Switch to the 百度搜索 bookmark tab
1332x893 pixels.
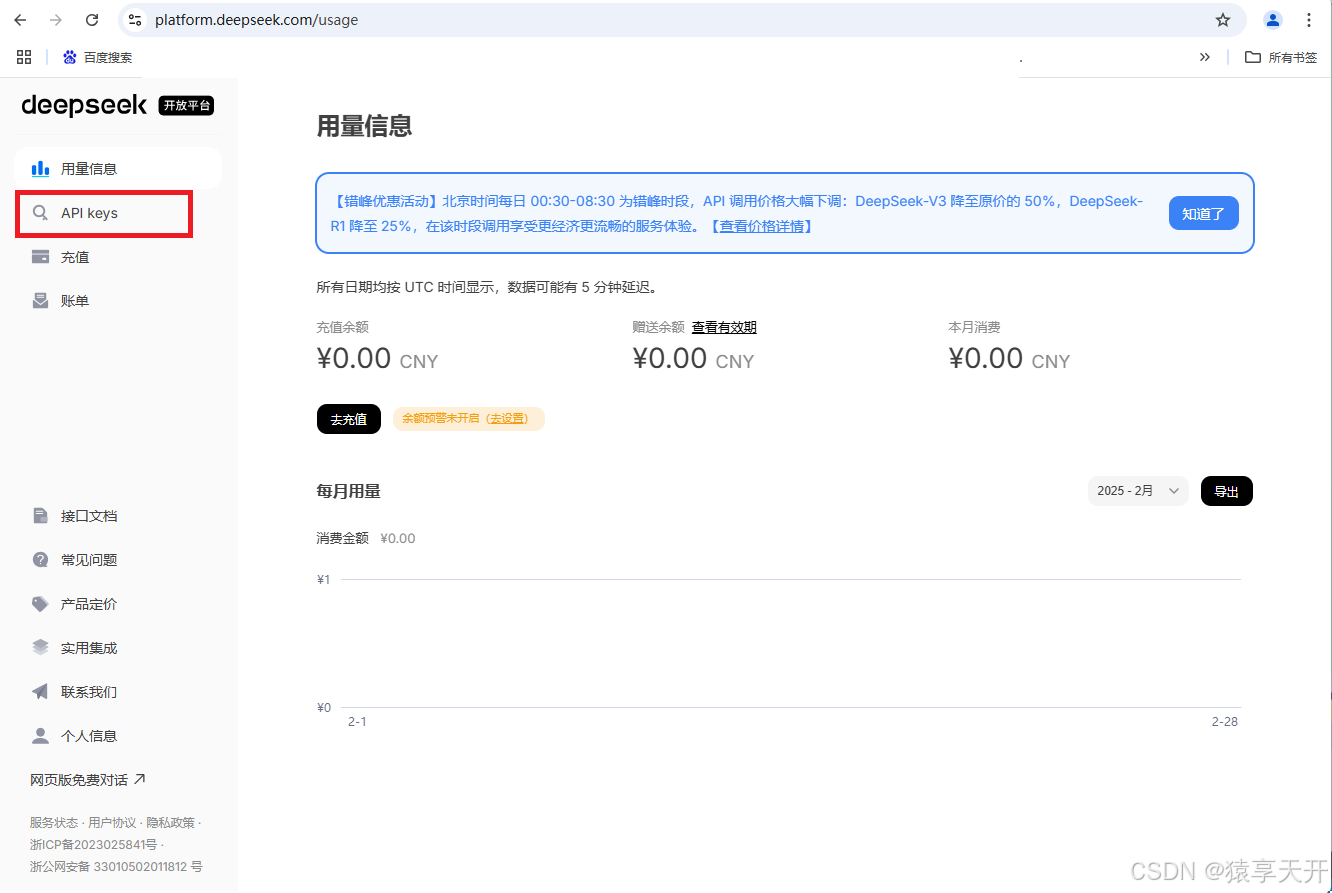(97, 57)
